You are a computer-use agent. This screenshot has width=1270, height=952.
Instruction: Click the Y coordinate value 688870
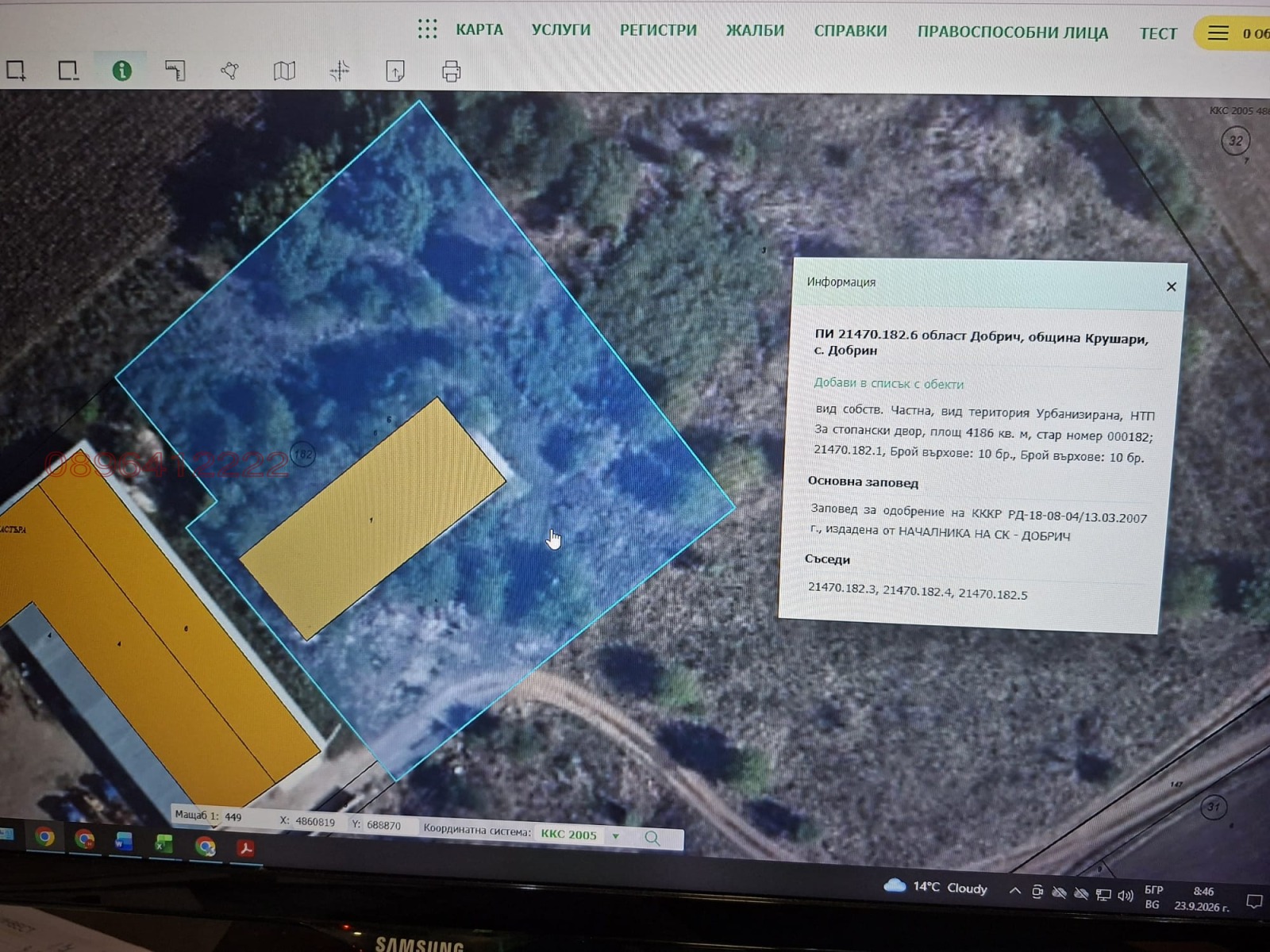[383, 825]
